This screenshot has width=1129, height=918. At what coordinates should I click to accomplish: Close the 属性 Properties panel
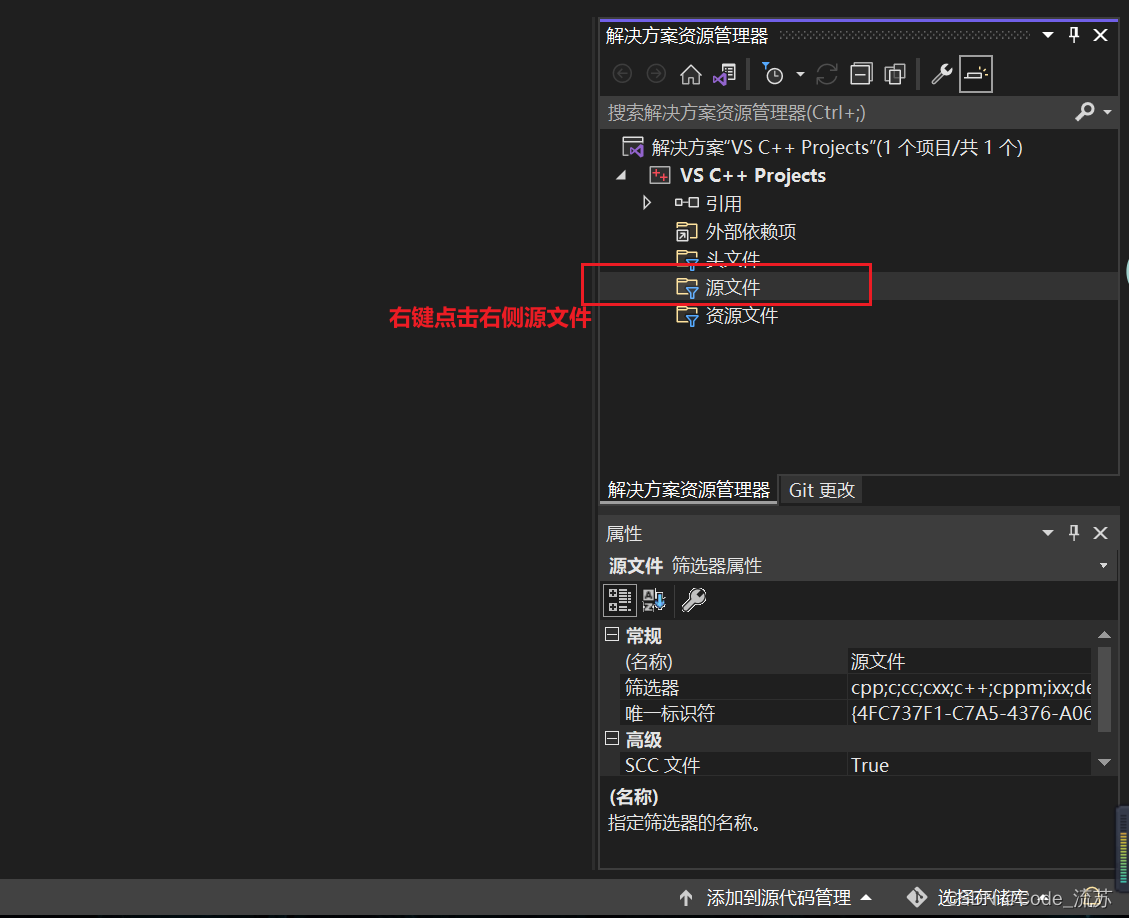click(x=1100, y=533)
